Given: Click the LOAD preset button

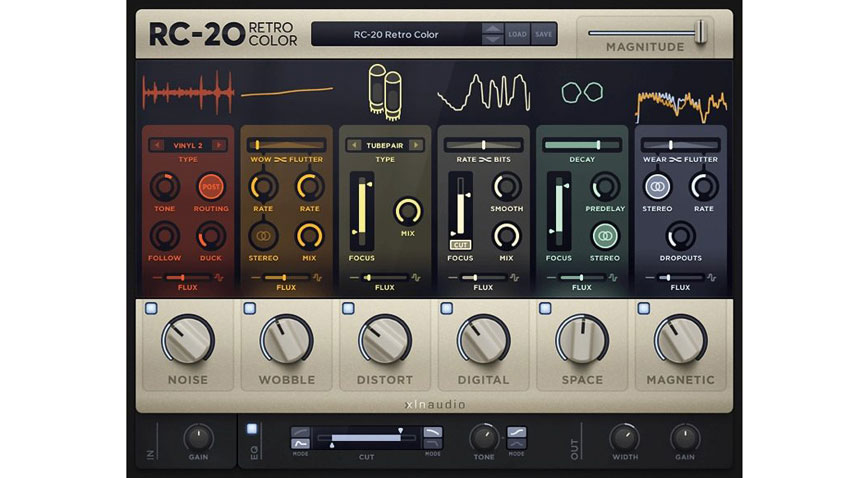Looking at the screenshot, I should (517, 34).
